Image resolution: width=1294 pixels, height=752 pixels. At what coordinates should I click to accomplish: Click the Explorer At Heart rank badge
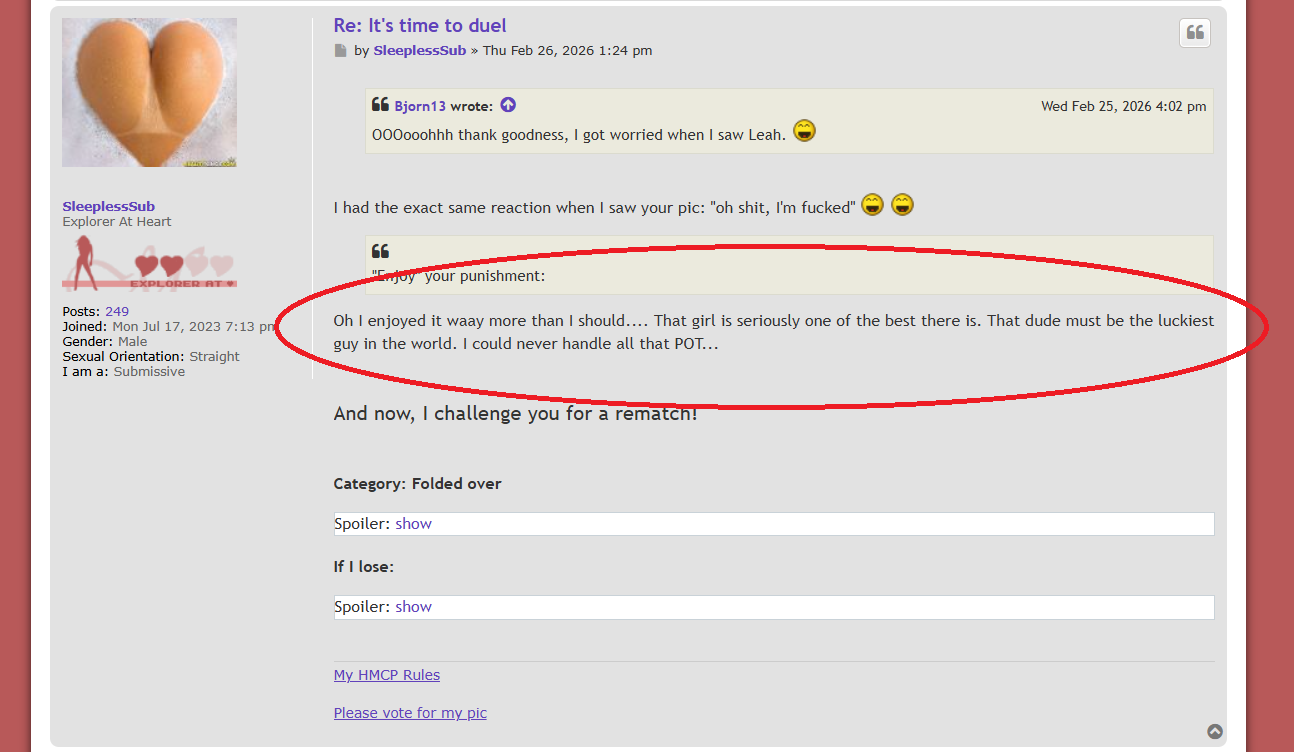coord(150,264)
